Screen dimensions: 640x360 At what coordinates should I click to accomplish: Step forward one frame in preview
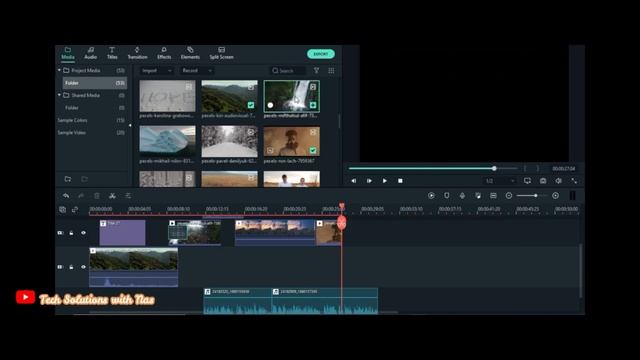(369, 181)
